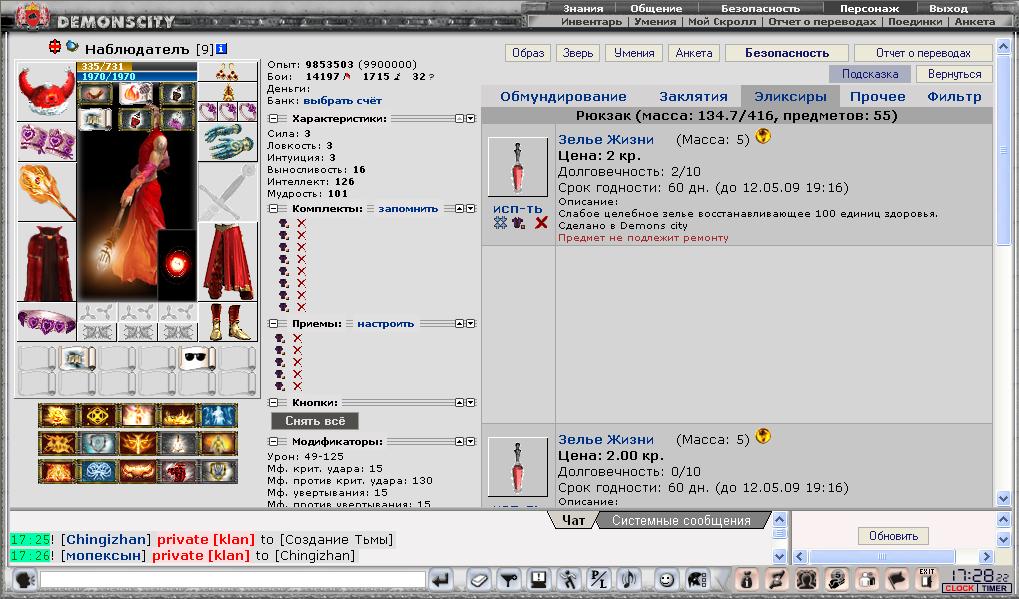
Task: Click the EXIT door icon
Action: (927, 579)
